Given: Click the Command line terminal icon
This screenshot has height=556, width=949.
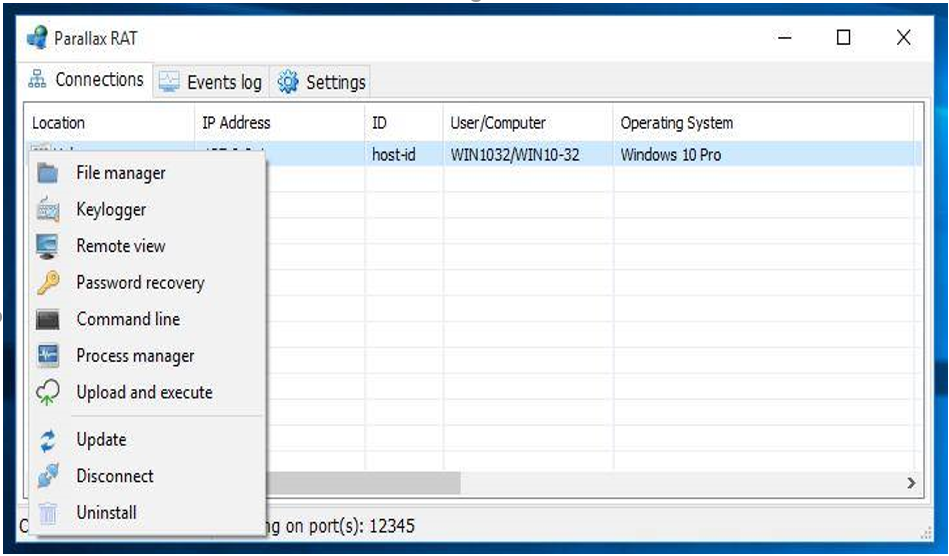Looking at the screenshot, I should (47, 319).
